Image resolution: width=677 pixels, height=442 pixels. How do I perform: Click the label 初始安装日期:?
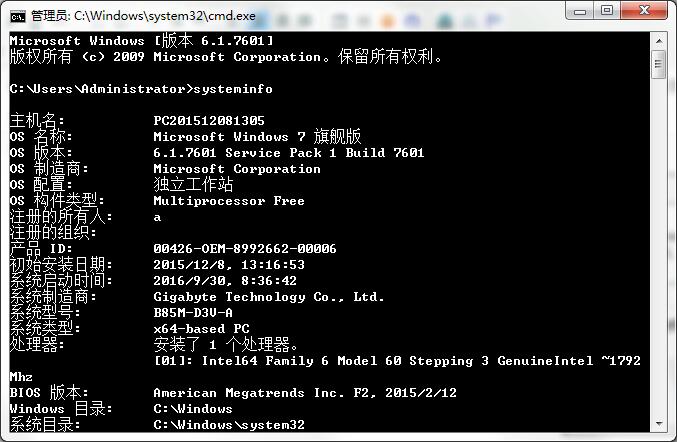point(60,265)
